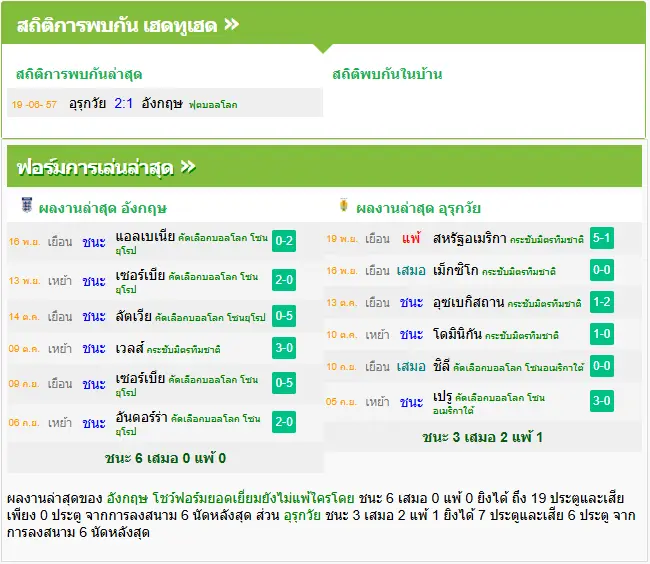650x564 pixels.
Task: Click the green อุรุกวัย link in summary paragraph
Action: pos(302,515)
